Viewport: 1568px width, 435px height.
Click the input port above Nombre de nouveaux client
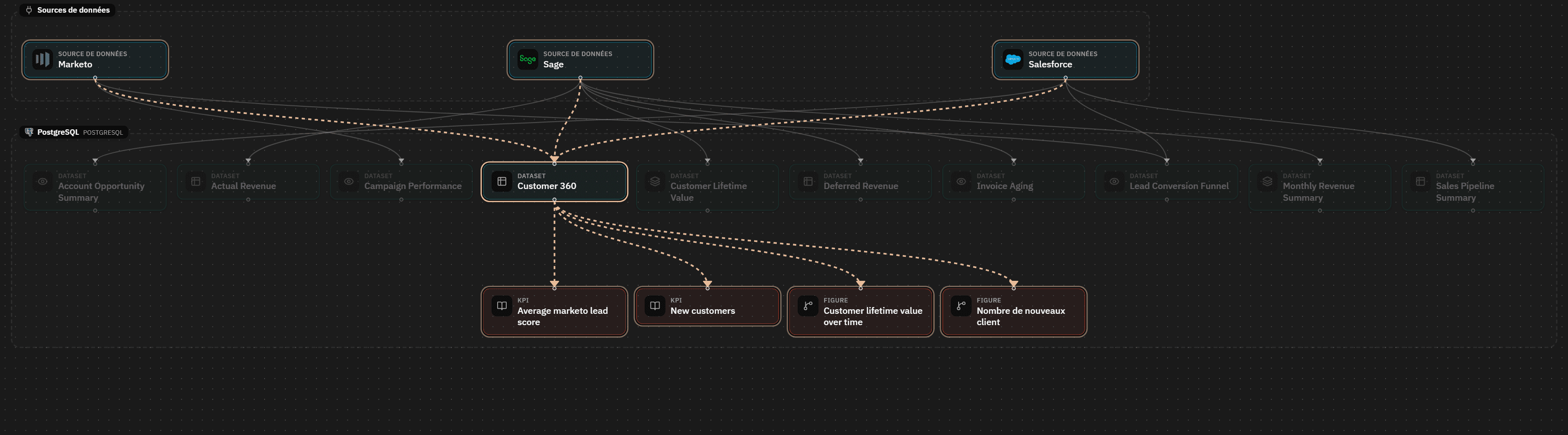pos(1013,288)
